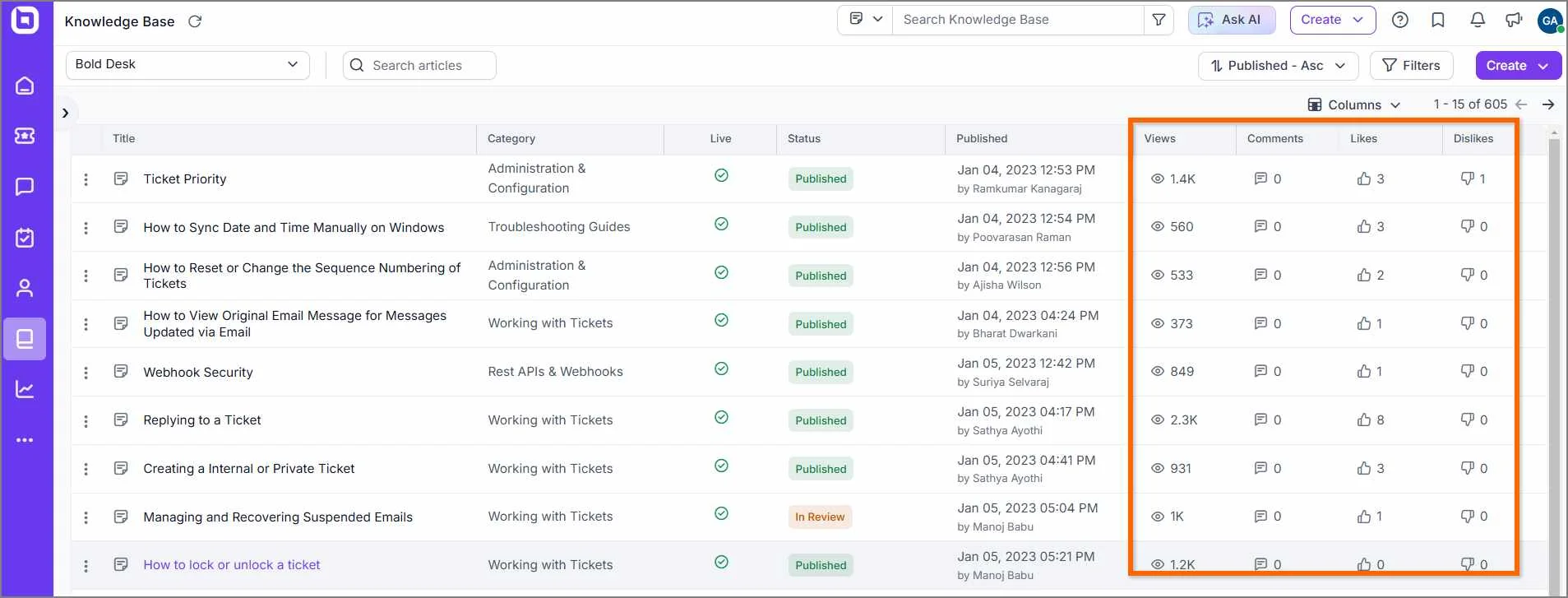
Task: Open the More ellipsis in sidebar
Action: click(25, 440)
